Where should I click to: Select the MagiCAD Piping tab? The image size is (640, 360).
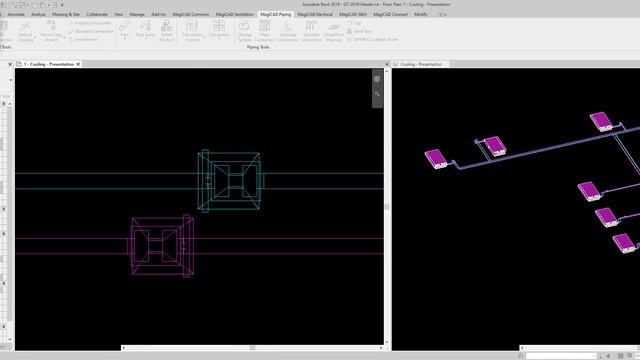pyautogui.click(x=276, y=14)
